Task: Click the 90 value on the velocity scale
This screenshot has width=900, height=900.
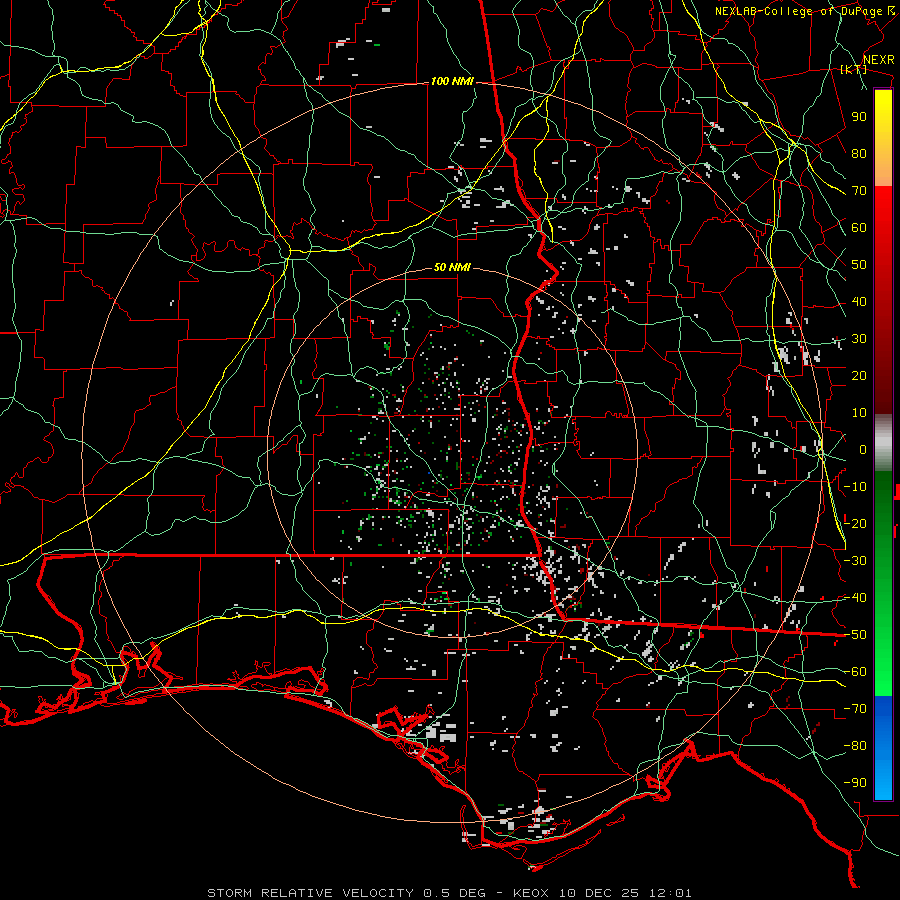Action: (x=859, y=117)
